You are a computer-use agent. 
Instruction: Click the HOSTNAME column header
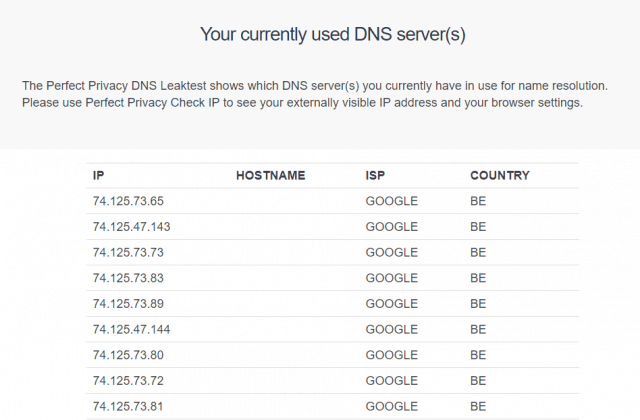(271, 176)
